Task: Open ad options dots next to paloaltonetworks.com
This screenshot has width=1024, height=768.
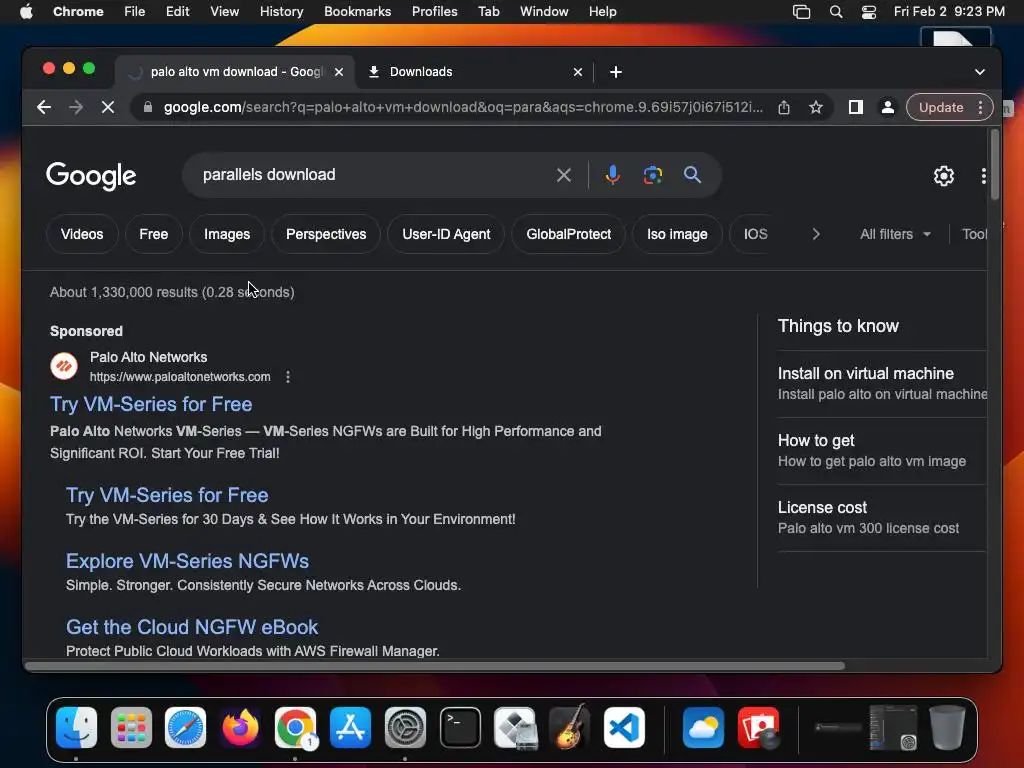Action: (x=288, y=377)
